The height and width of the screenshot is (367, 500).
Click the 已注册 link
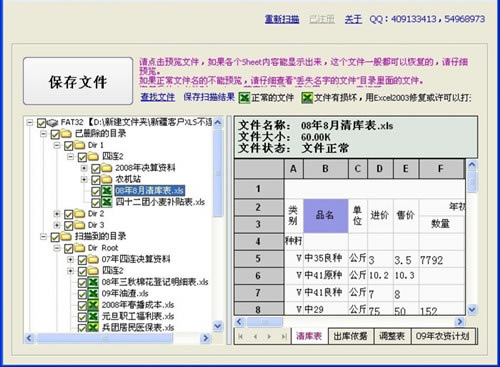pos(322,19)
